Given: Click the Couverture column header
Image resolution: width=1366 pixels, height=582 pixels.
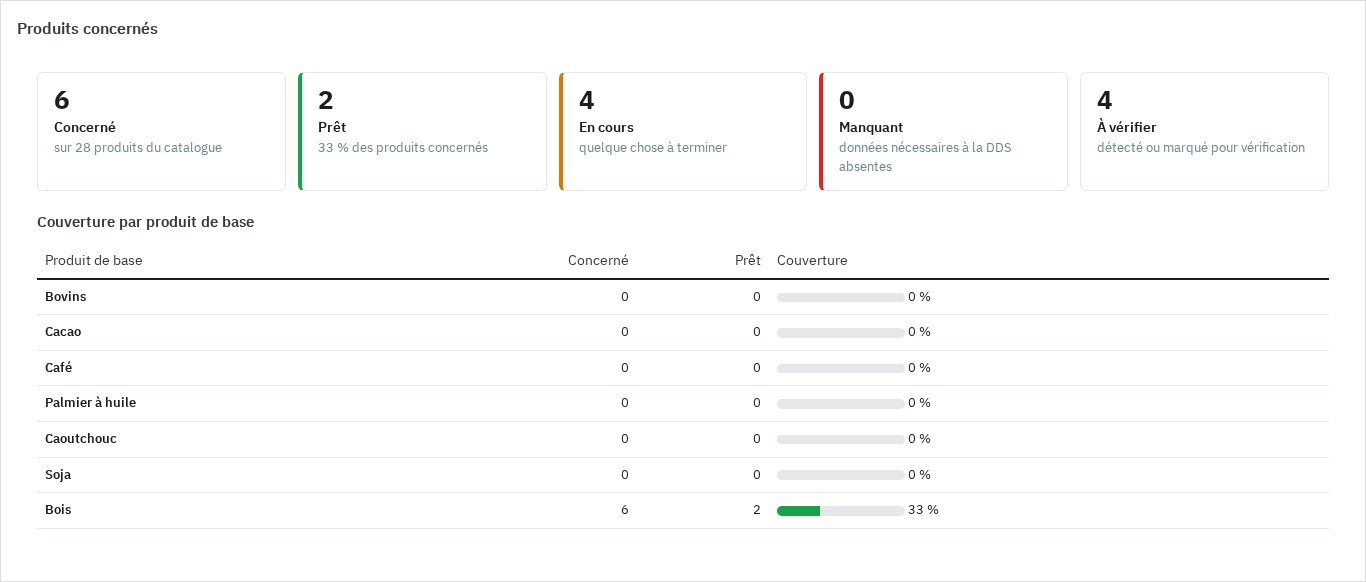Looking at the screenshot, I should 812,260.
